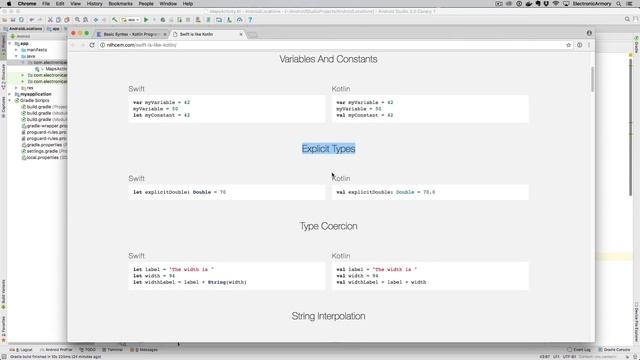Open the History menu

click(94, 4)
